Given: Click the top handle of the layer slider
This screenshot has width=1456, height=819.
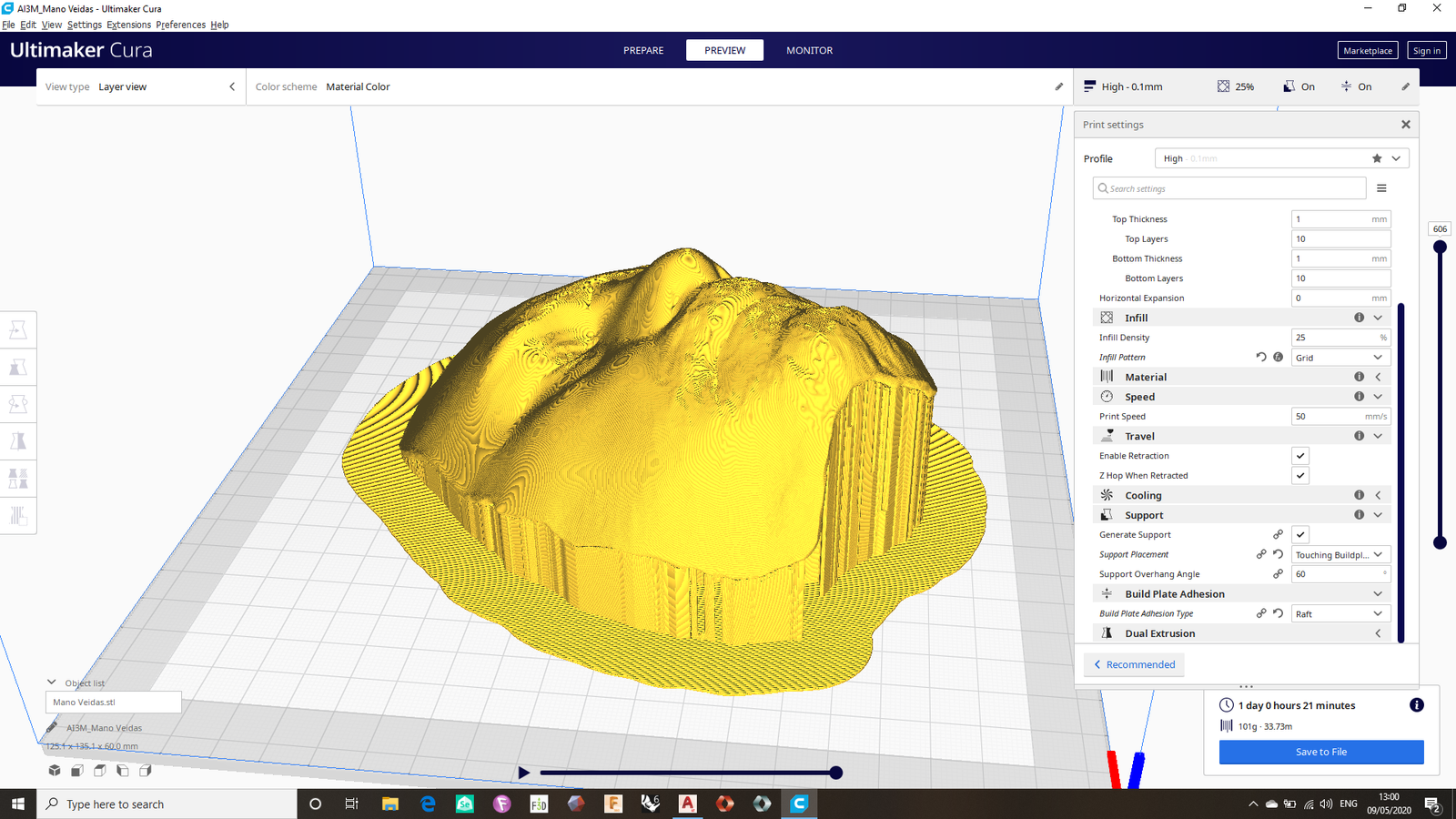Looking at the screenshot, I should [x=1440, y=247].
